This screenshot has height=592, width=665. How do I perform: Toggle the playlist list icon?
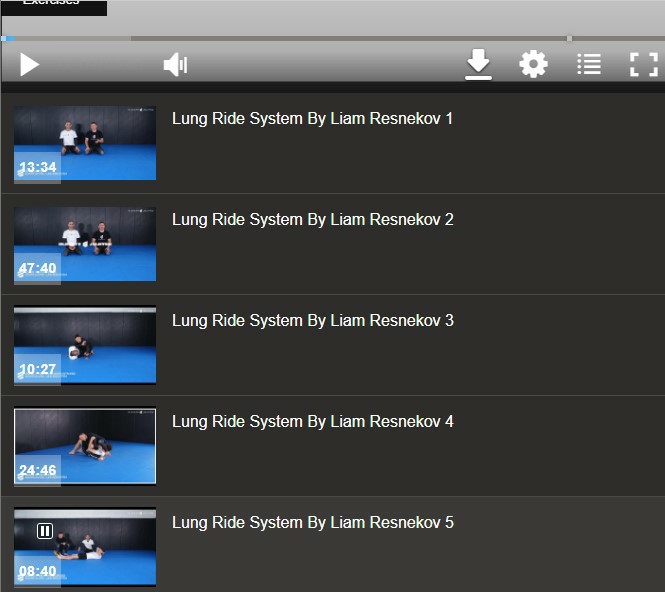tap(589, 65)
